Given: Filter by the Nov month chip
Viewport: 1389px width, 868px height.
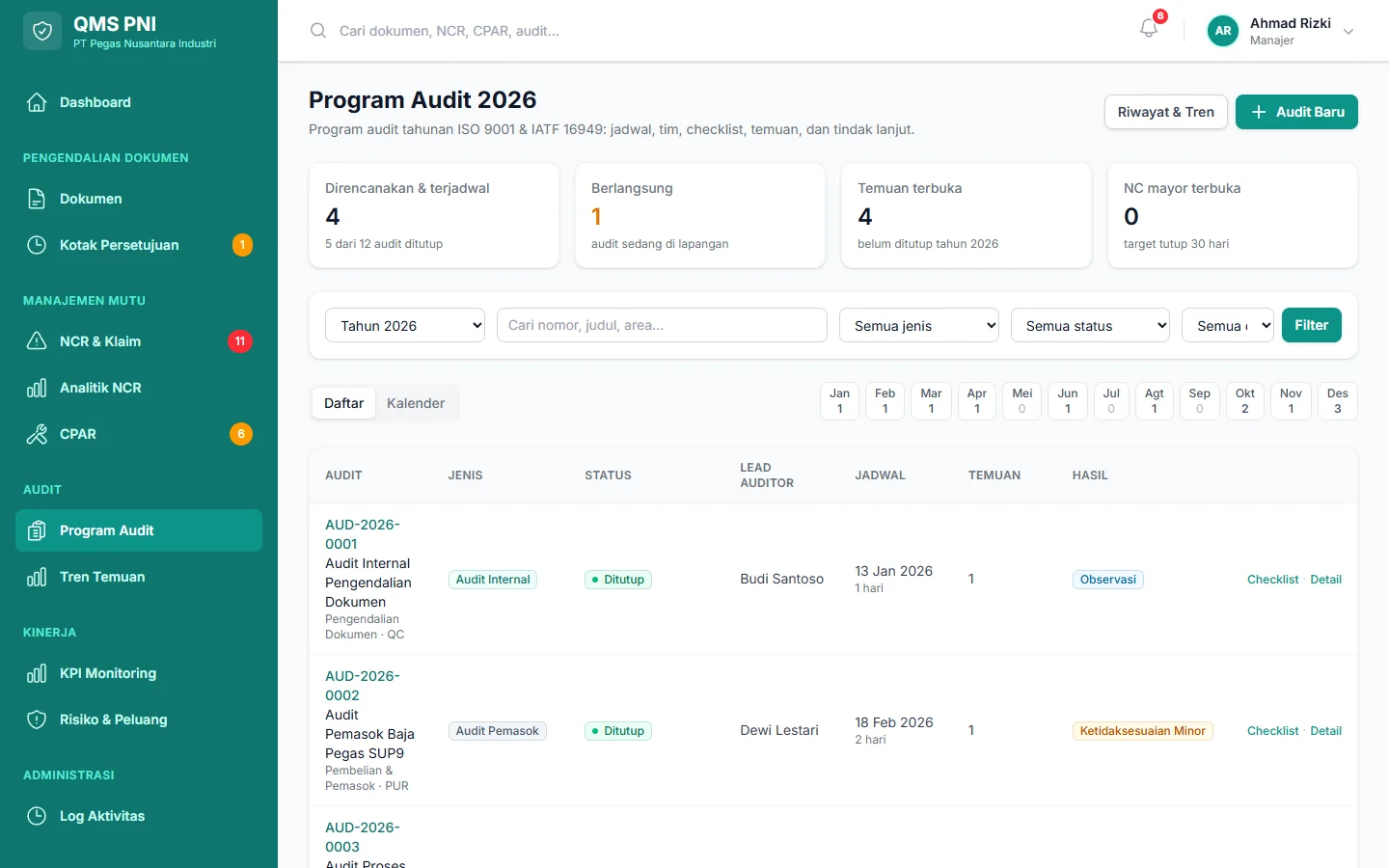Looking at the screenshot, I should point(1291,401).
